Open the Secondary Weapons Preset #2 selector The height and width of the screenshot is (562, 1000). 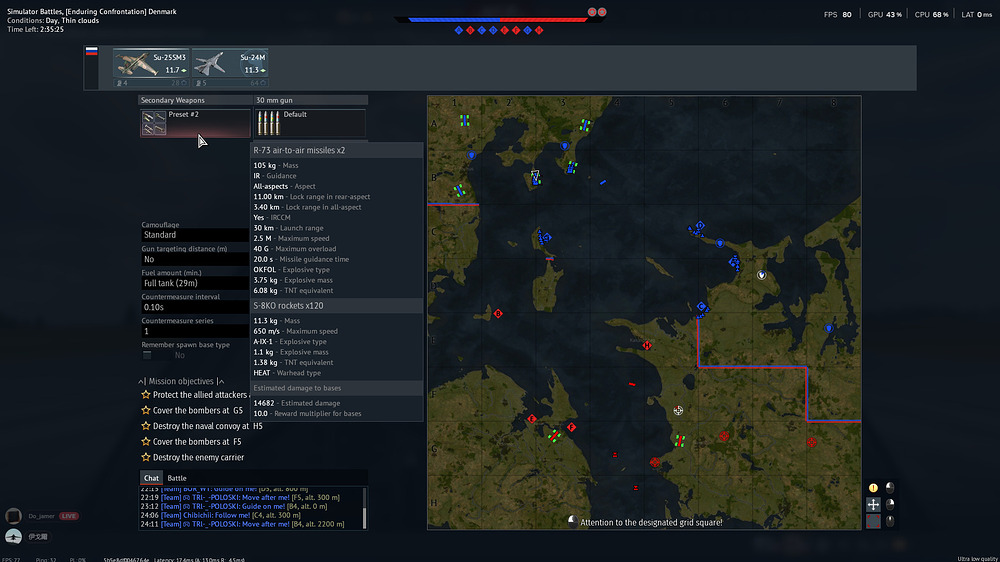[x=195, y=123]
